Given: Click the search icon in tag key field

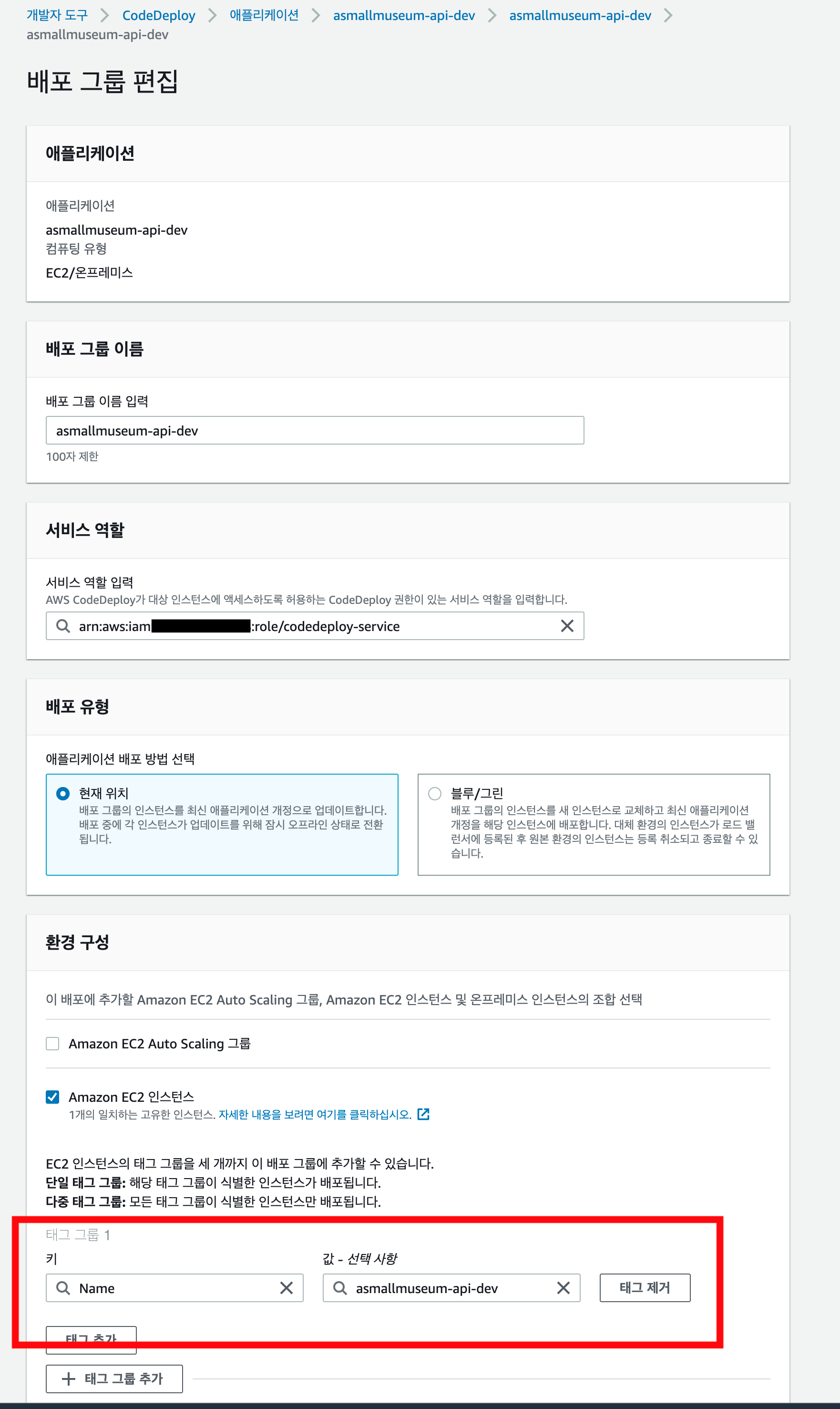Looking at the screenshot, I should (63, 1288).
